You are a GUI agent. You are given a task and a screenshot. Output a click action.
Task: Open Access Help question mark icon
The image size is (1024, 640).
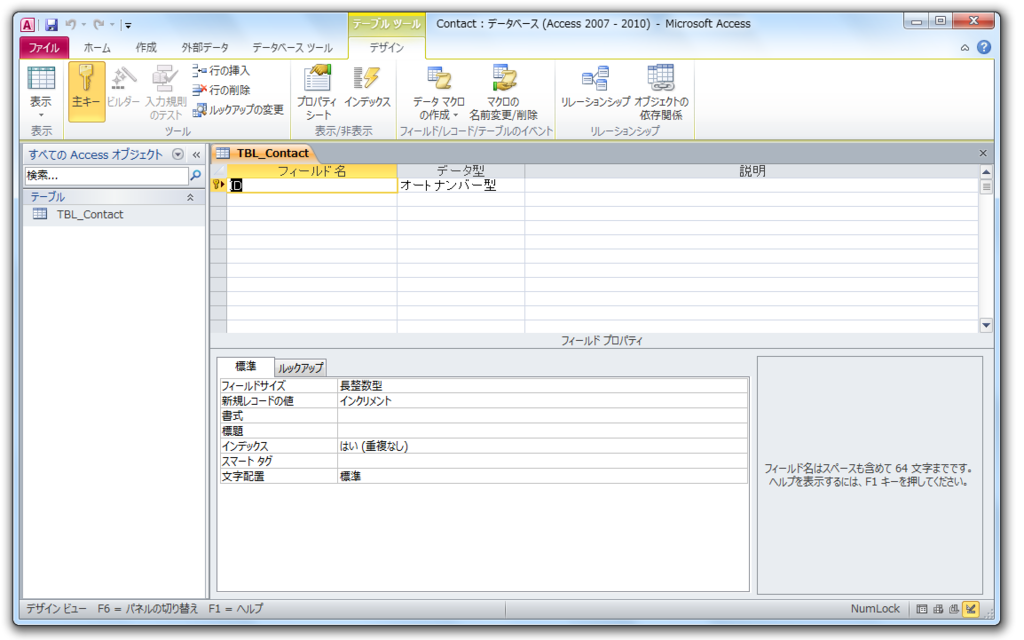click(984, 47)
